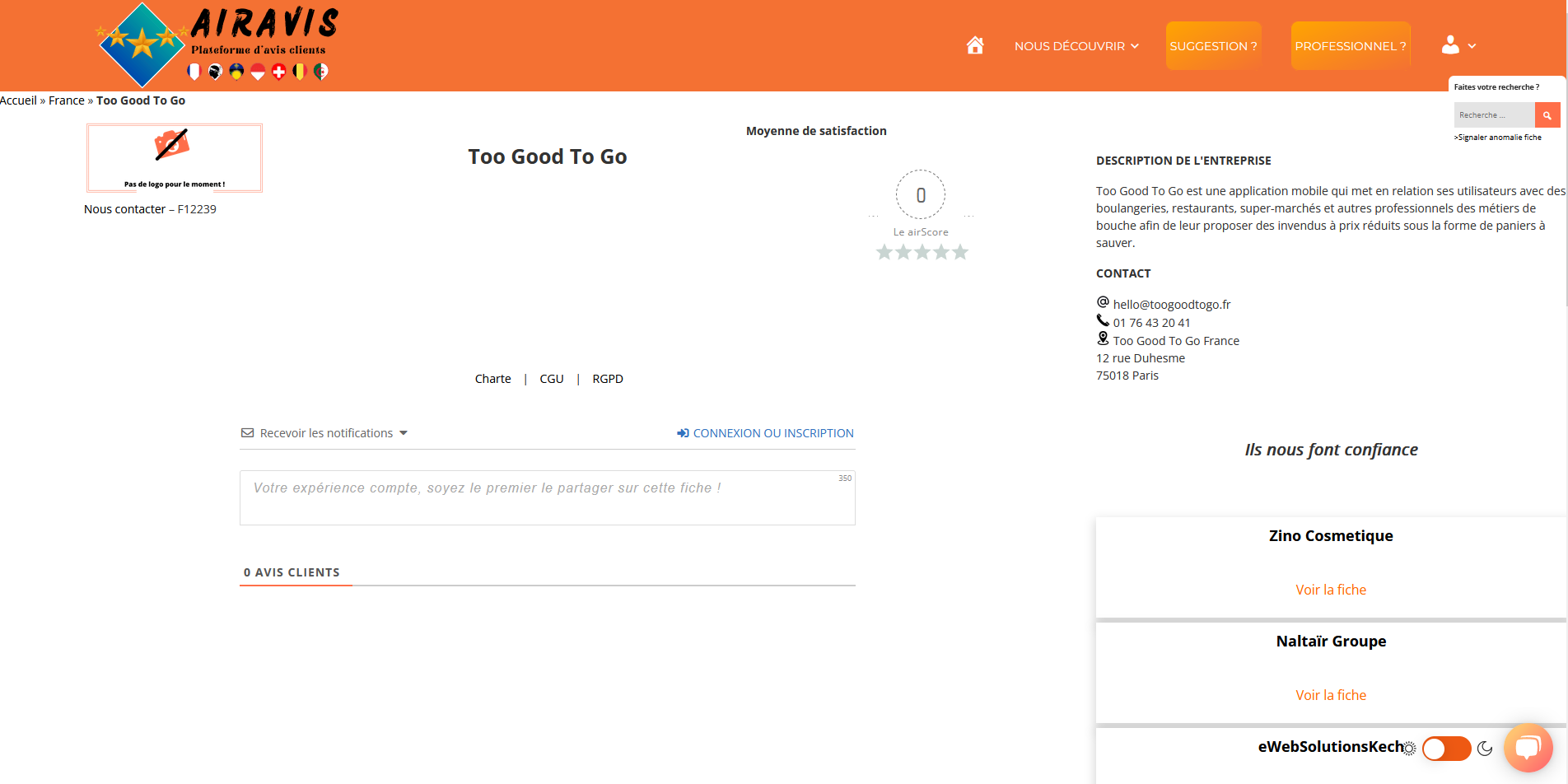Click the sun light-mode icon
Image resolution: width=1568 pixels, height=784 pixels.
tap(1409, 749)
